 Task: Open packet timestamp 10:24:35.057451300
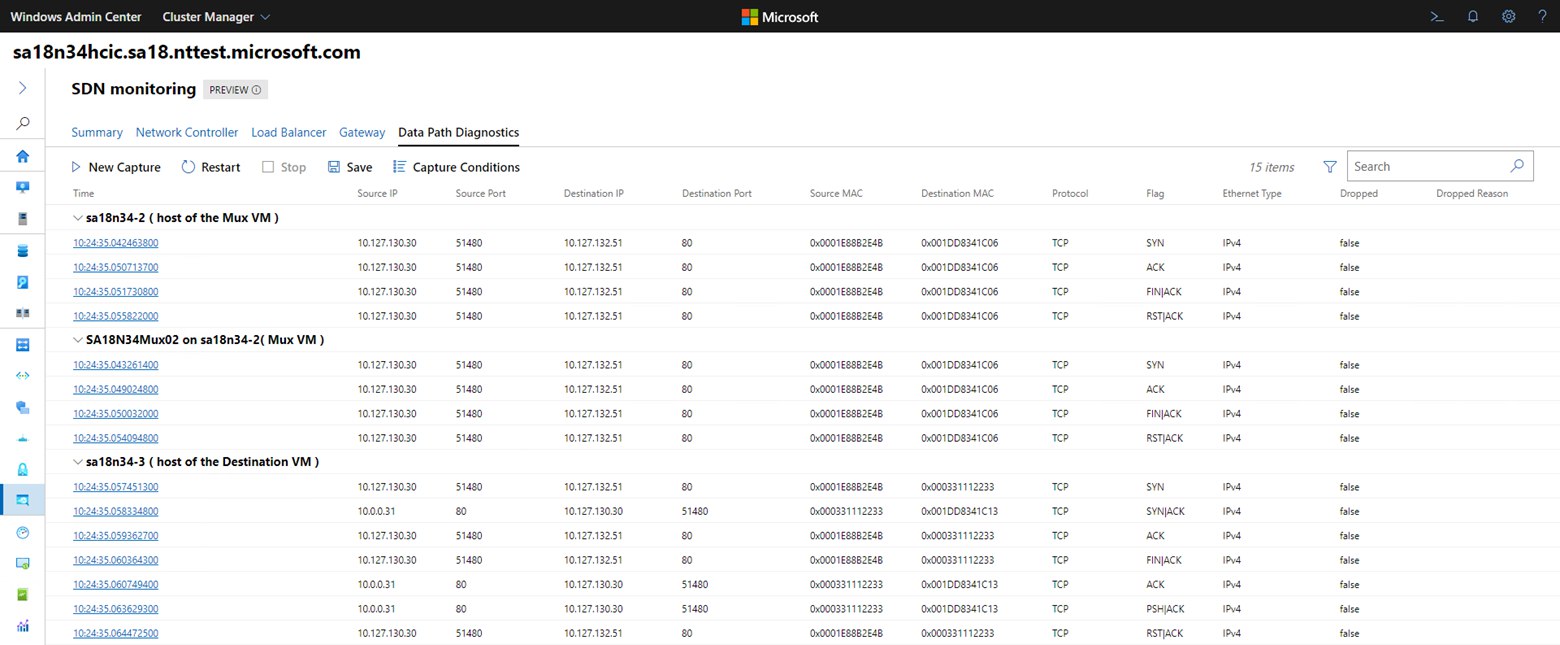(x=116, y=487)
